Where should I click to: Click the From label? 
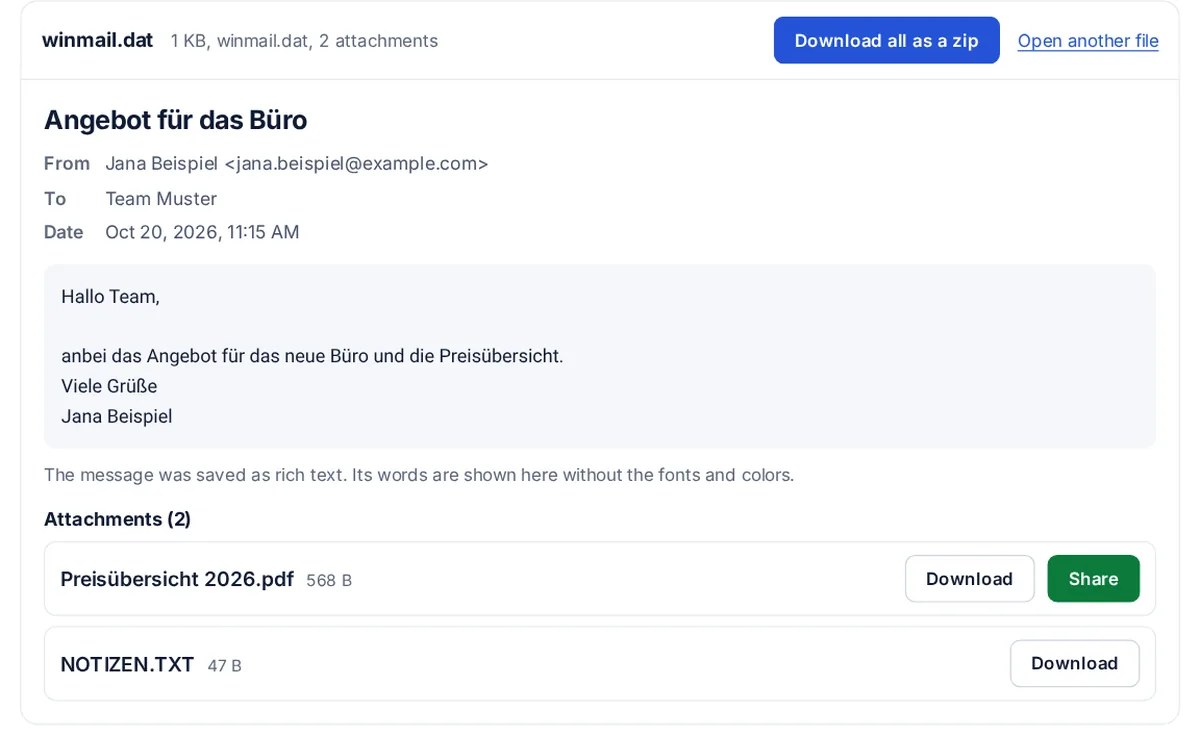[x=67, y=163]
